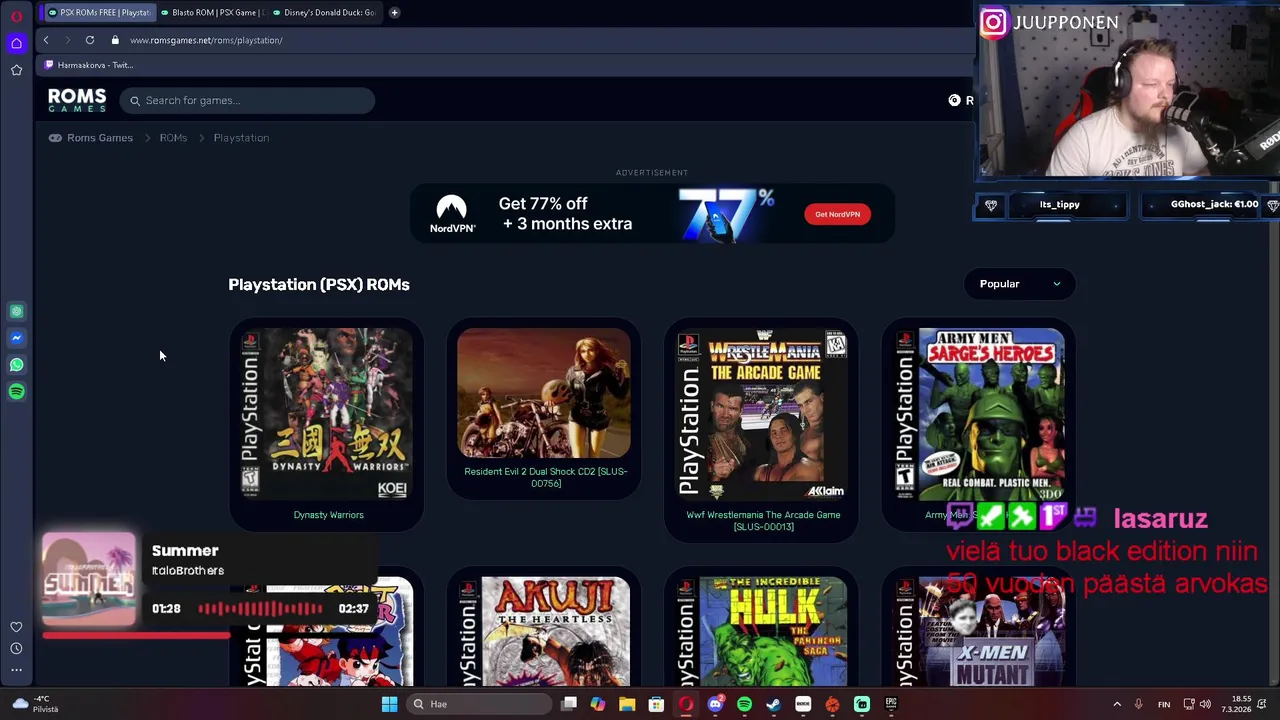Open Epic Games Launcher from the taskbar
This screenshot has width=1280, height=720.
coord(891,704)
